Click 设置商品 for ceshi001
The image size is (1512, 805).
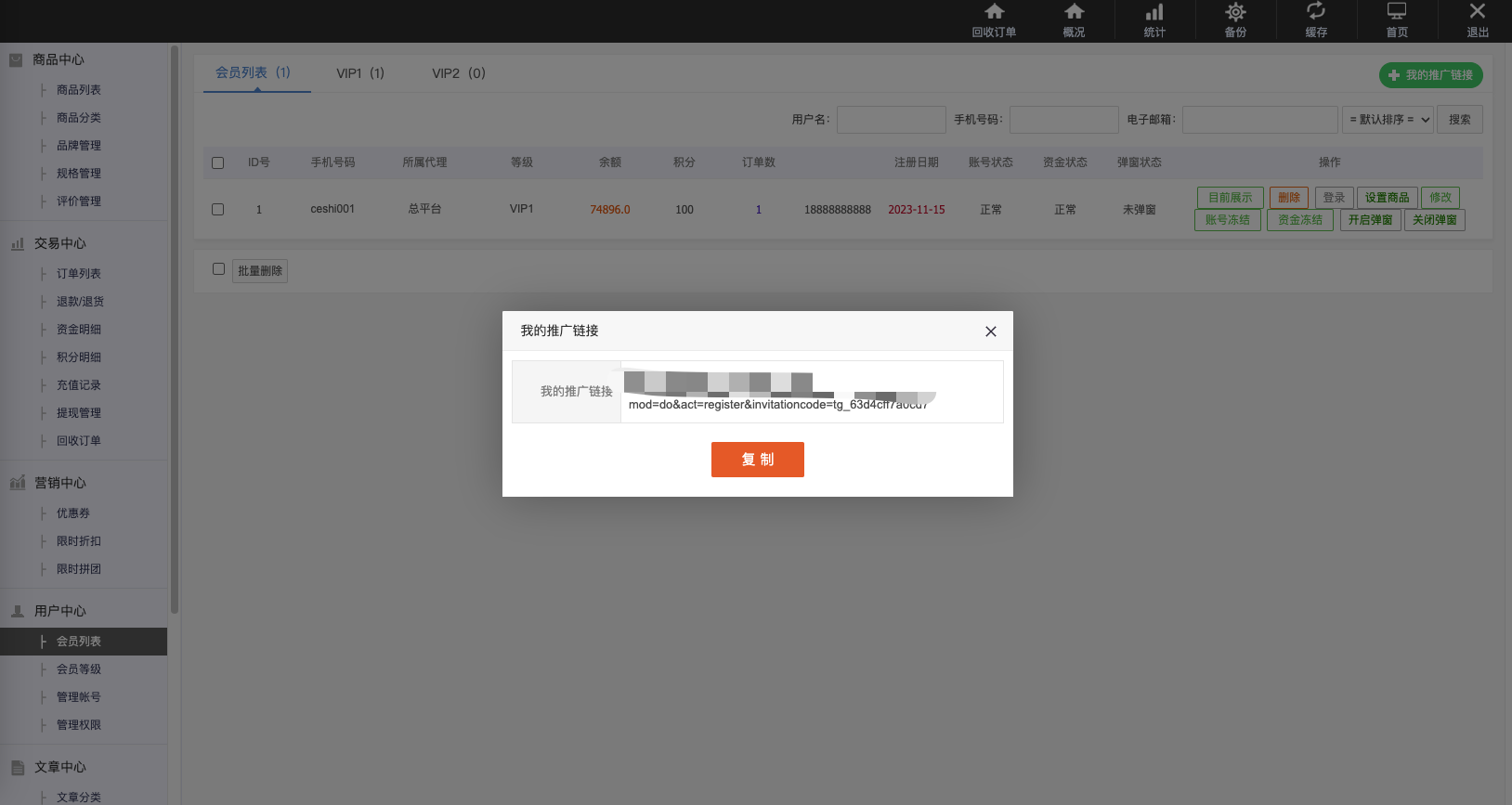tap(1388, 198)
